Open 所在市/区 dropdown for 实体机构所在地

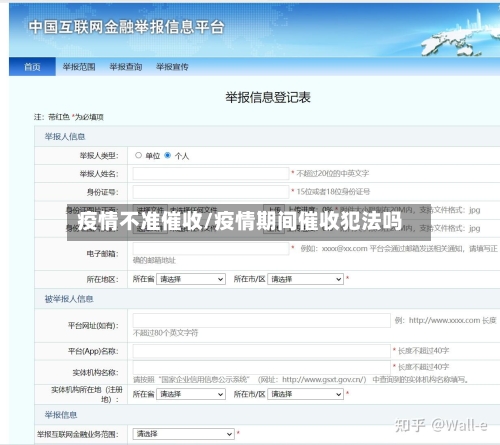pyautogui.click(x=305, y=394)
